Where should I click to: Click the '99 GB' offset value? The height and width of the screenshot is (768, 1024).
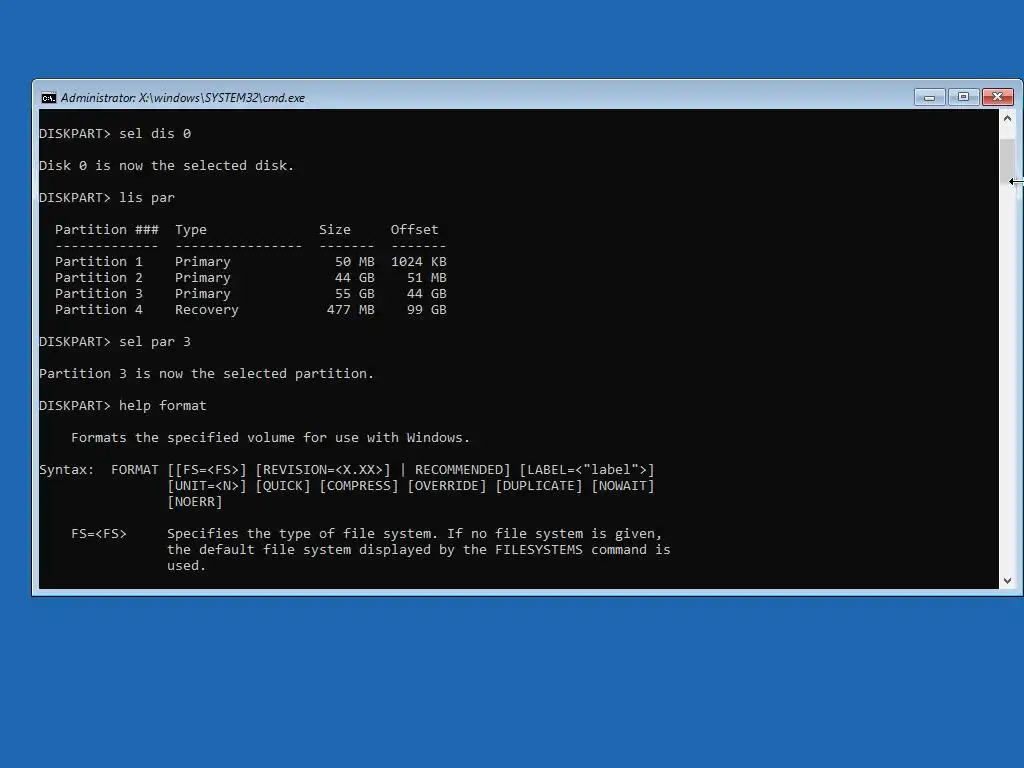pyautogui.click(x=426, y=310)
